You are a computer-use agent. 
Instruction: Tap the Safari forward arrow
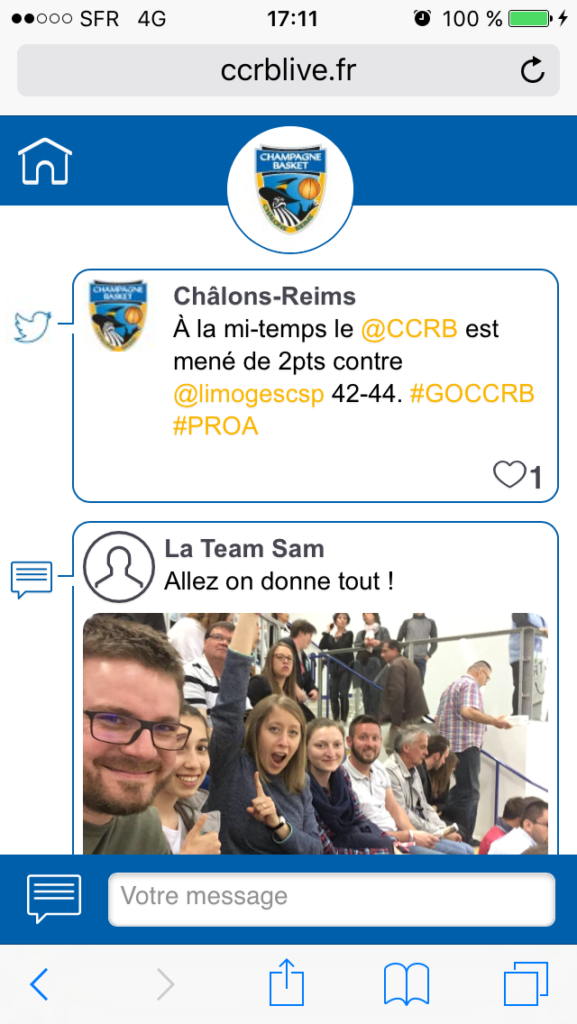tap(165, 984)
